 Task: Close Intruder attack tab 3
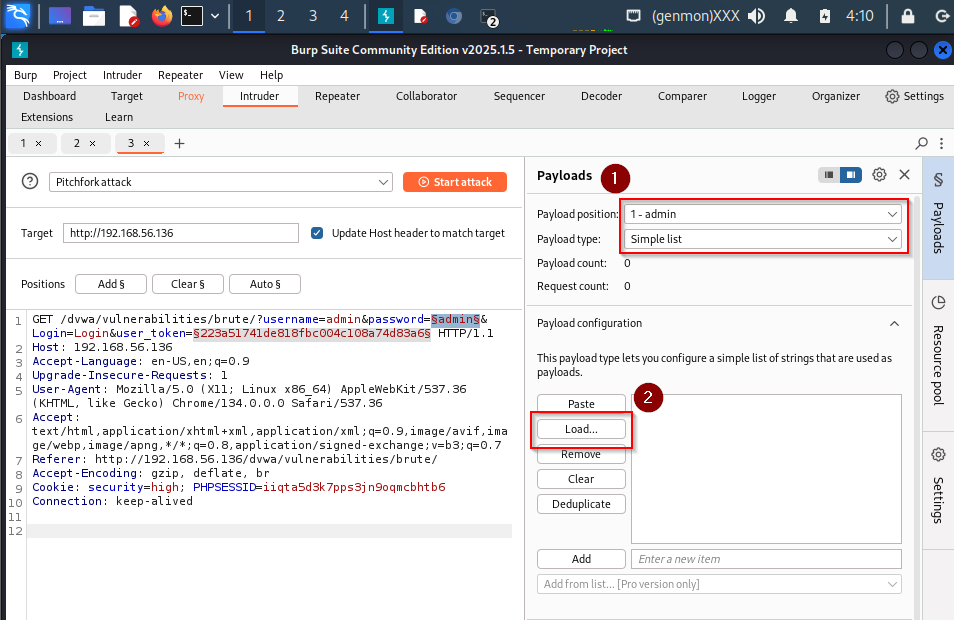[146, 144]
